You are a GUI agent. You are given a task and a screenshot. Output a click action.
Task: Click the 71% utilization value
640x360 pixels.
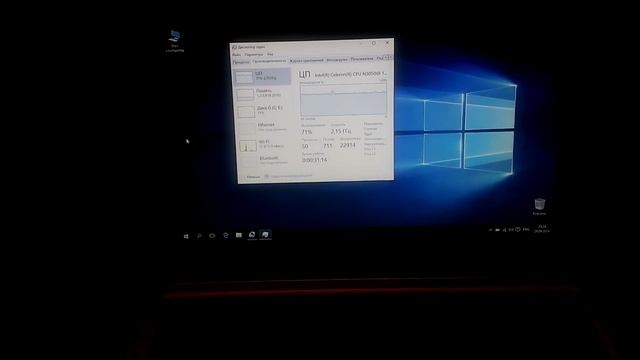pyautogui.click(x=307, y=132)
